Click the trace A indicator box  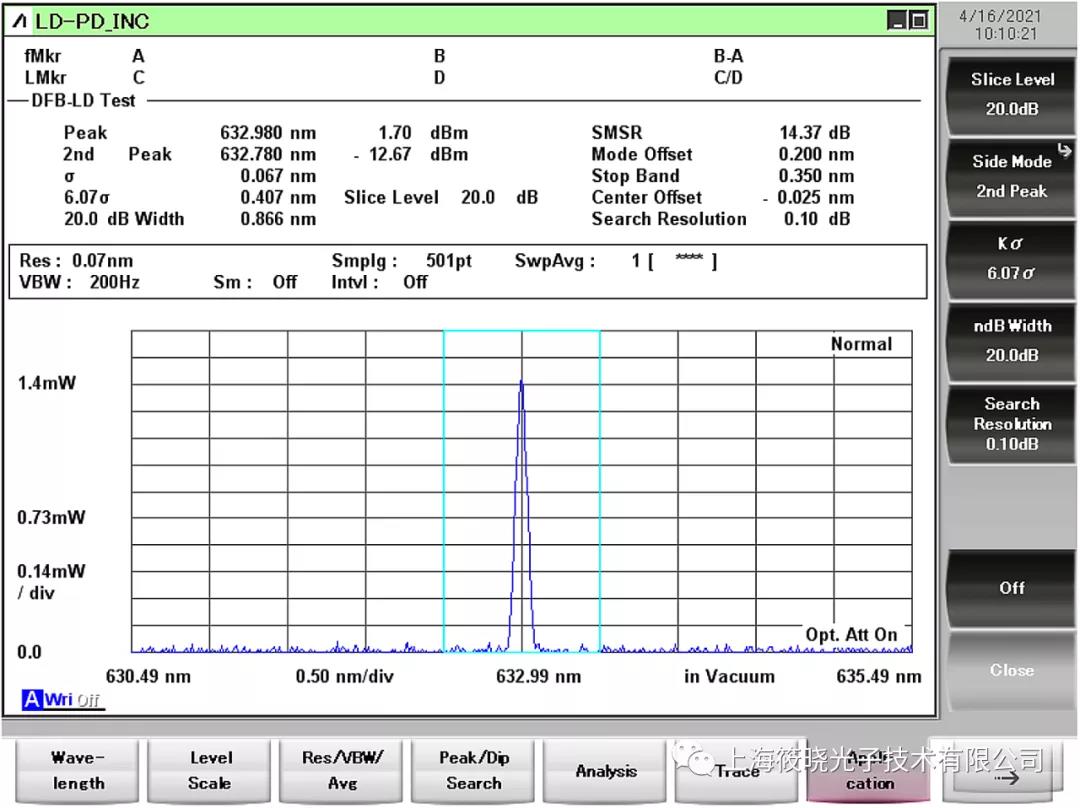(31, 700)
